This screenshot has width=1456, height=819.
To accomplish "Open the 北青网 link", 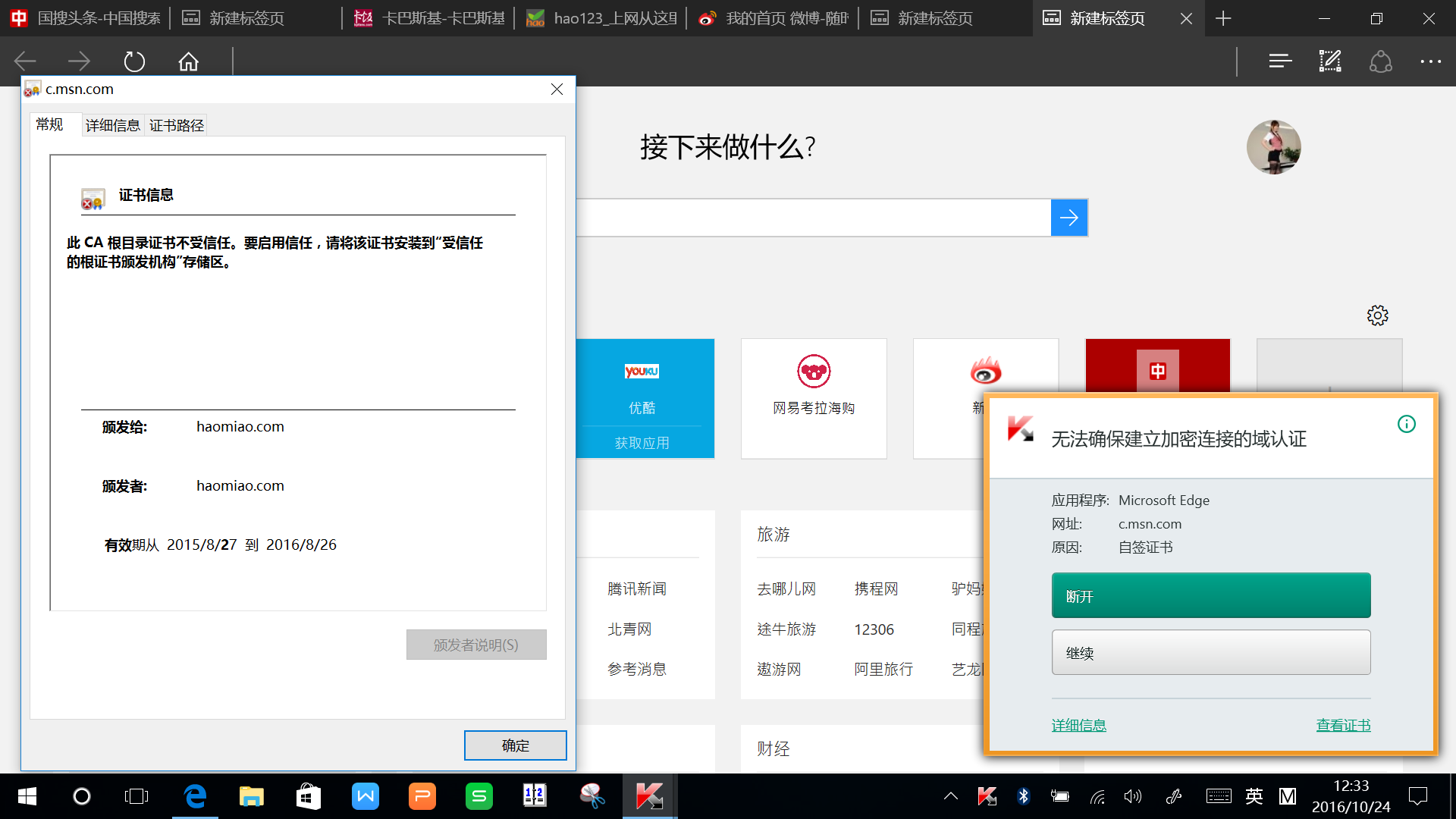I will pyautogui.click(x=629, y=629).
